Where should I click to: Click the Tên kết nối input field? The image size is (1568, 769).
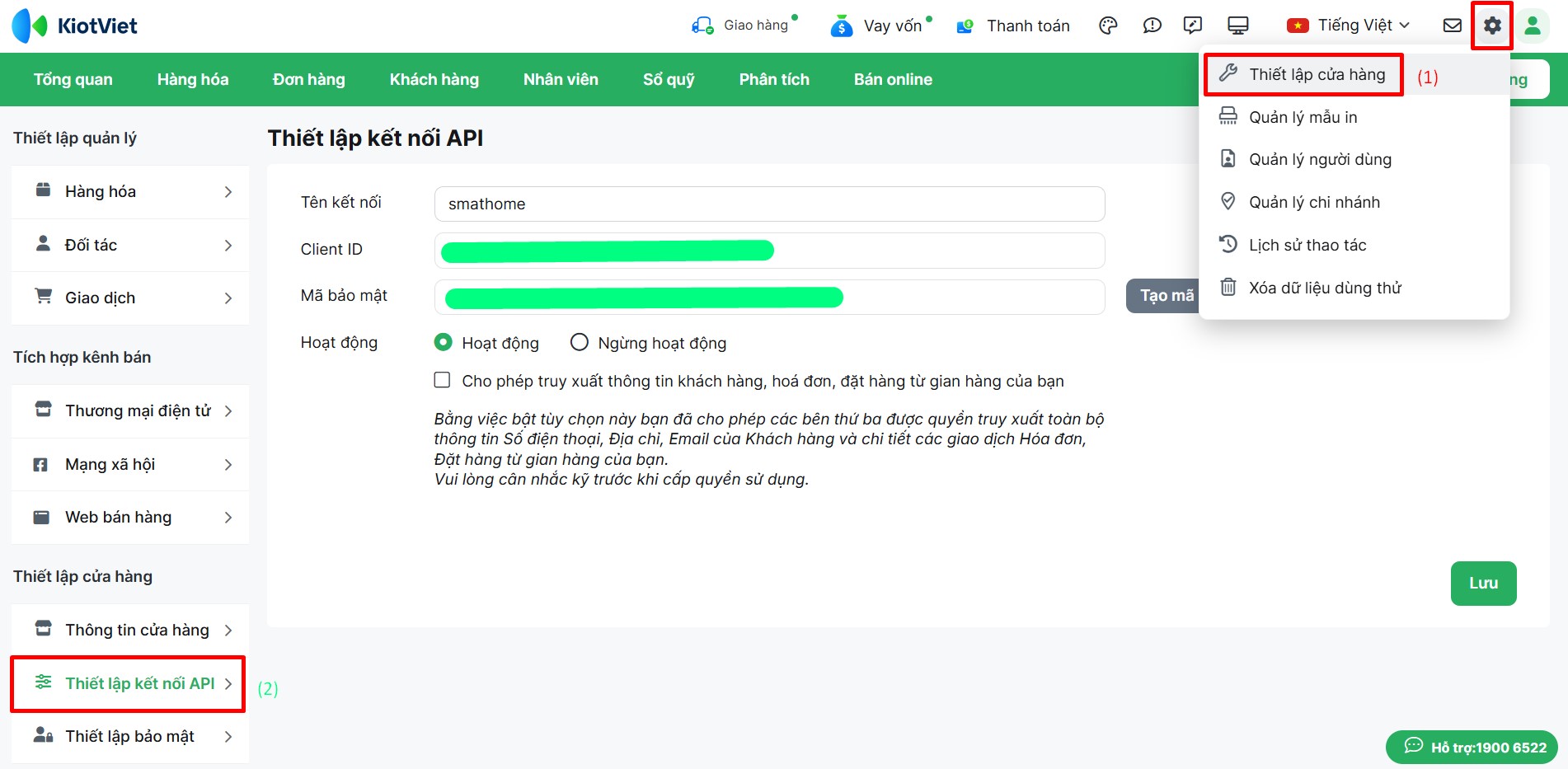tap(768, 204)
